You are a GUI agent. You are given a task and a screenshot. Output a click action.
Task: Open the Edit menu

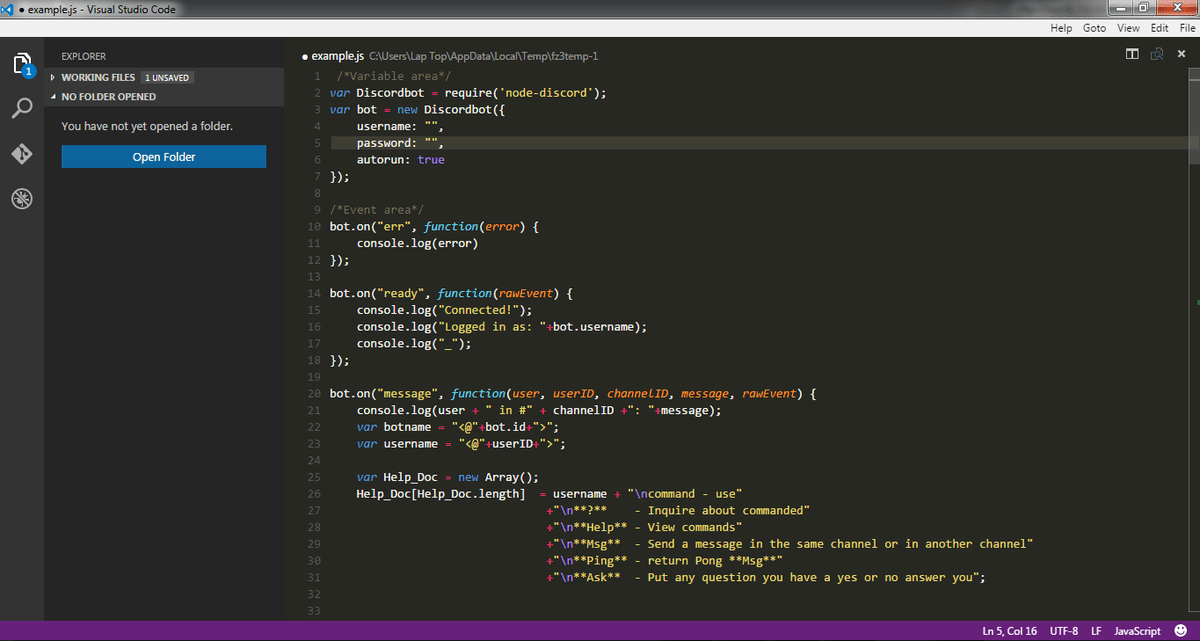1160,28
